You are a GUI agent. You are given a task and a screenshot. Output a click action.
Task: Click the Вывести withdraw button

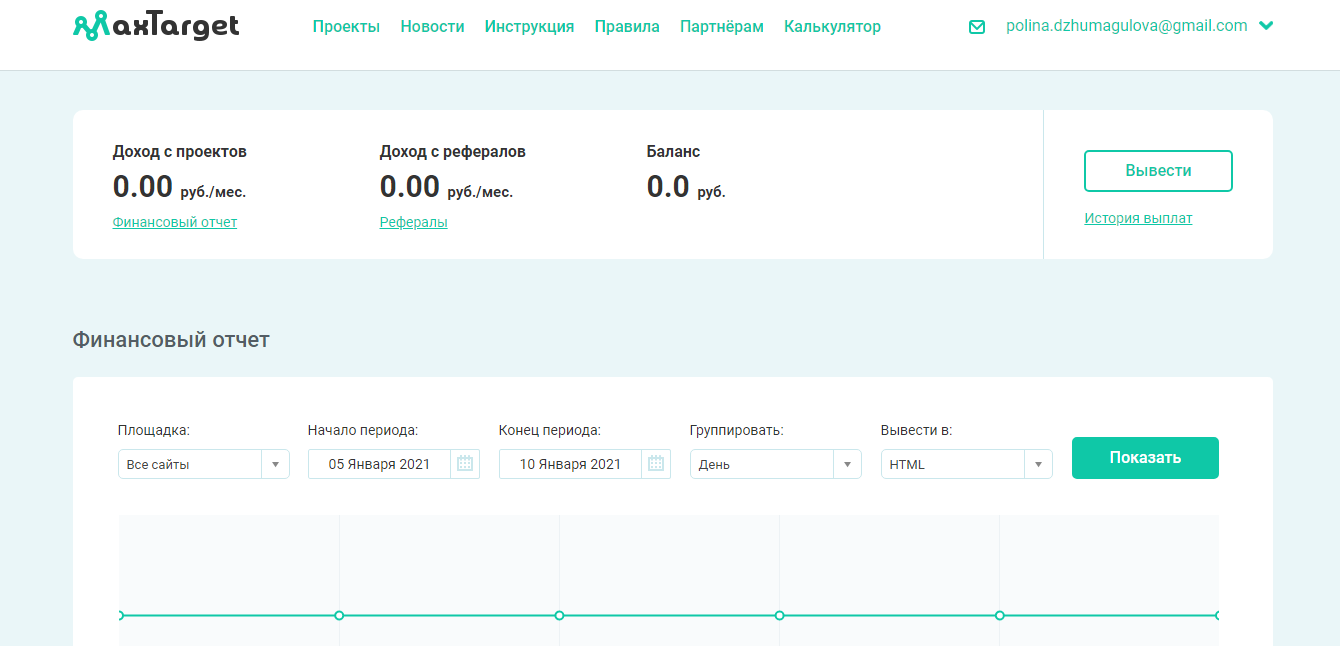[1158, 171]
